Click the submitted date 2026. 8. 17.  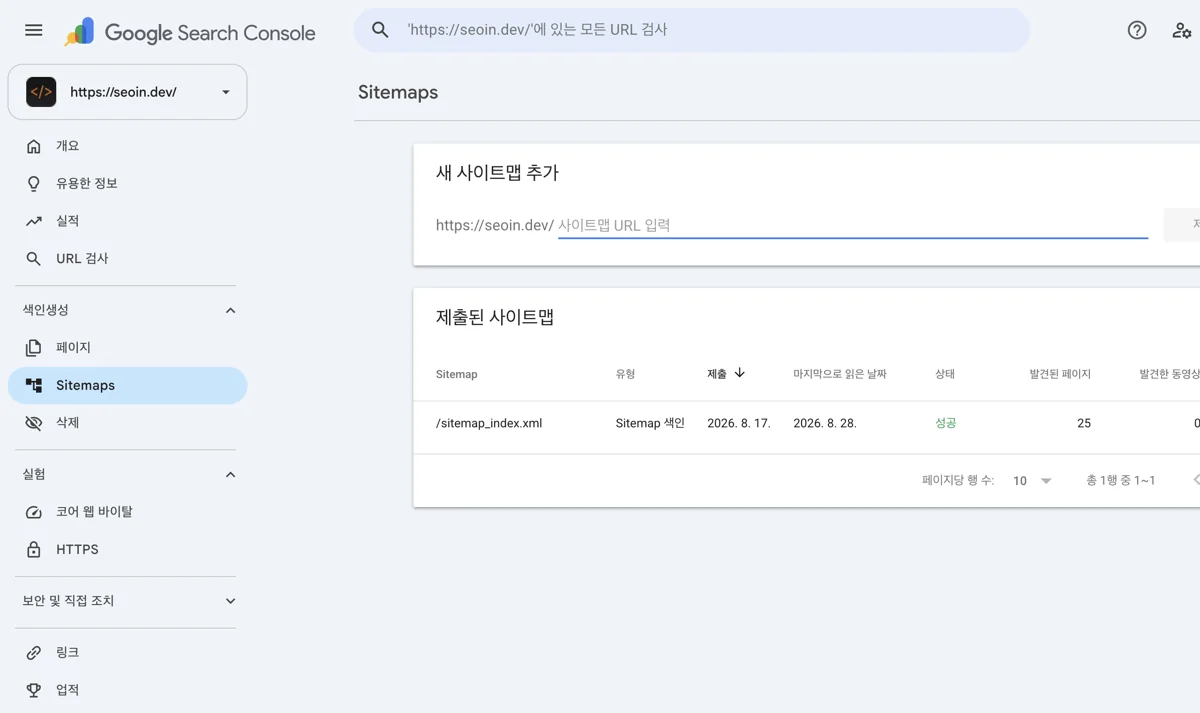[x=739, y=423]
